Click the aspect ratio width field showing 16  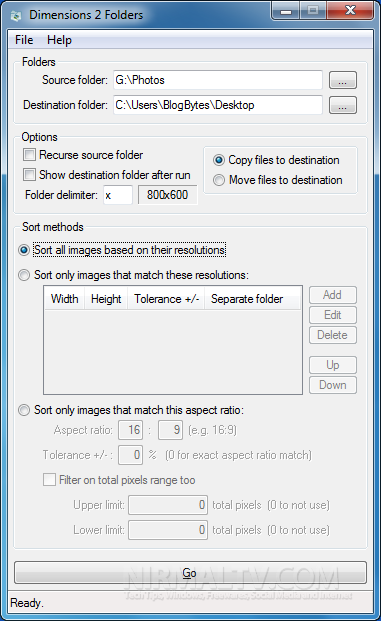click(x=131, y=430)
